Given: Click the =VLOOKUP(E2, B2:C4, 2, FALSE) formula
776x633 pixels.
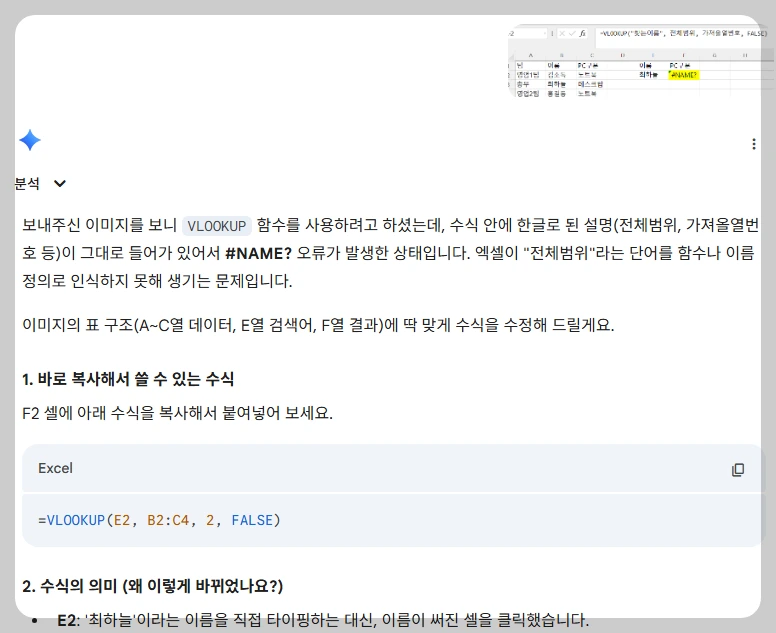Looking at the screenshot, I should pos(159,520).
